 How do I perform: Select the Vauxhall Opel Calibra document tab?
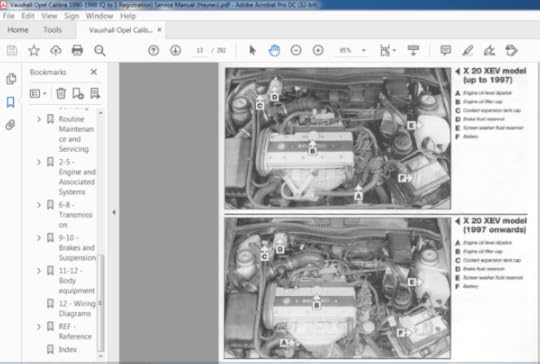pos(121,30)
